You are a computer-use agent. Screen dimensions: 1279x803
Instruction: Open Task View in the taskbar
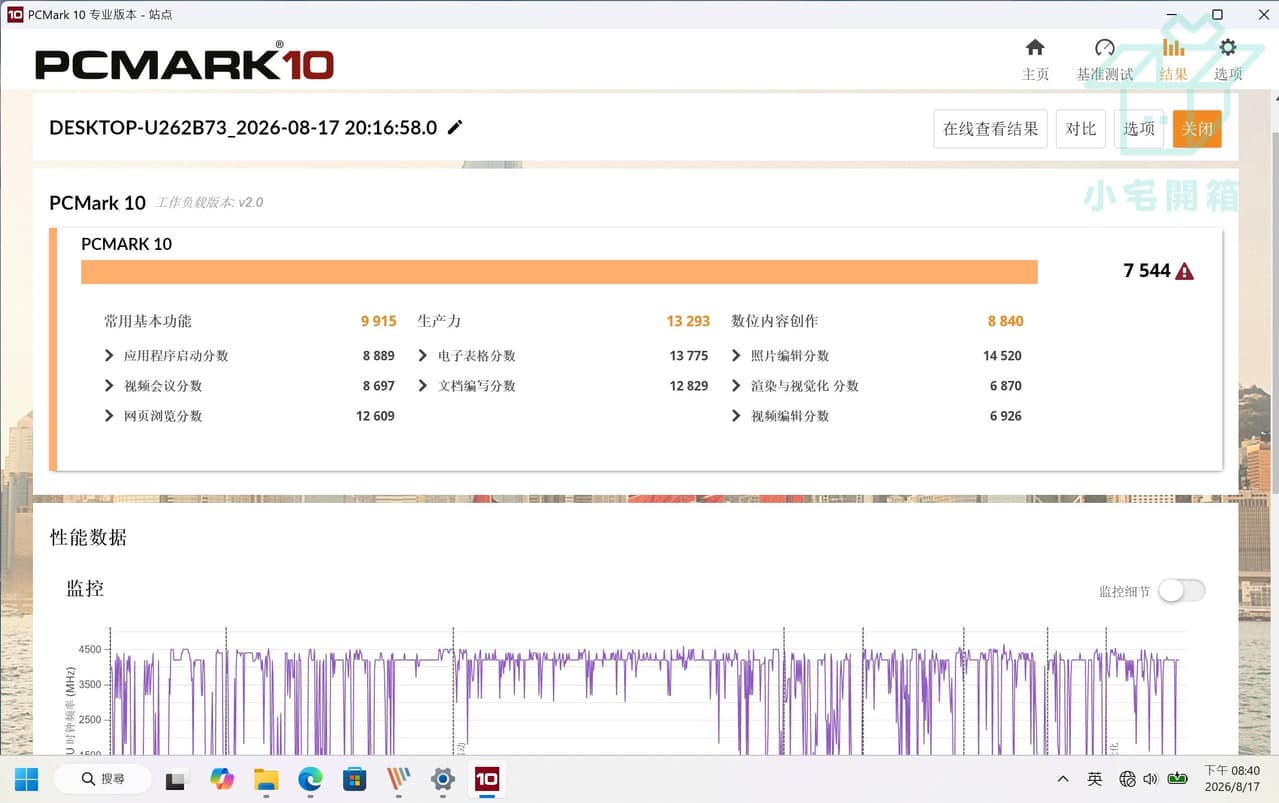coord(177,779)
